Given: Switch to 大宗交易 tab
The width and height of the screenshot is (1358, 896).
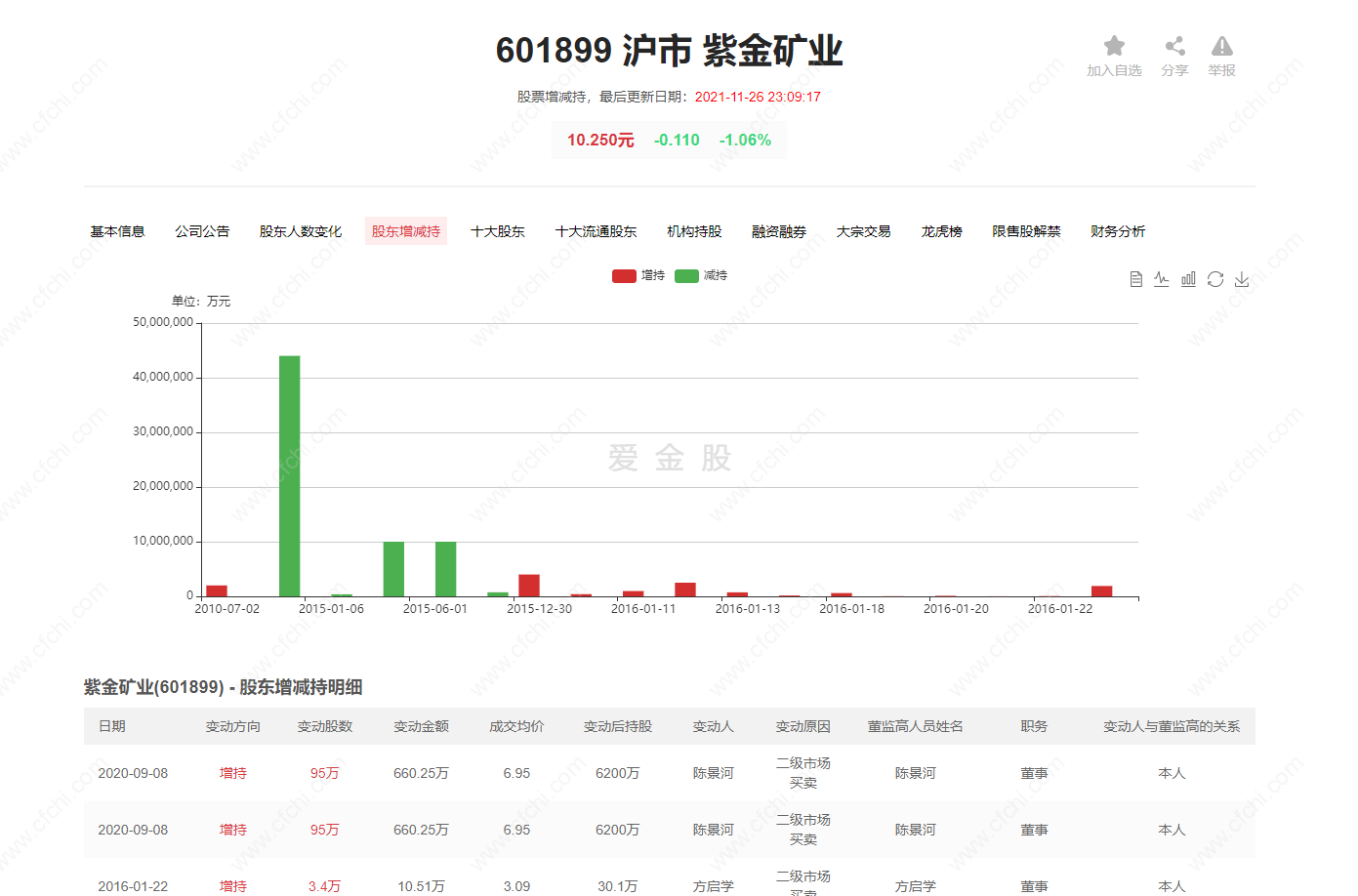Looking at the screenshot, I should (864, 231).
